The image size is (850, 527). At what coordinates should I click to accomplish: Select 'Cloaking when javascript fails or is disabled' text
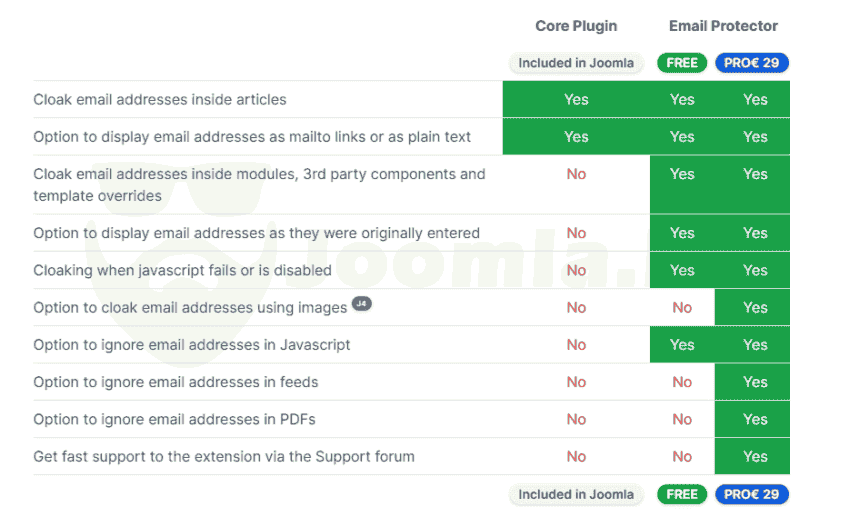[182, 270]
